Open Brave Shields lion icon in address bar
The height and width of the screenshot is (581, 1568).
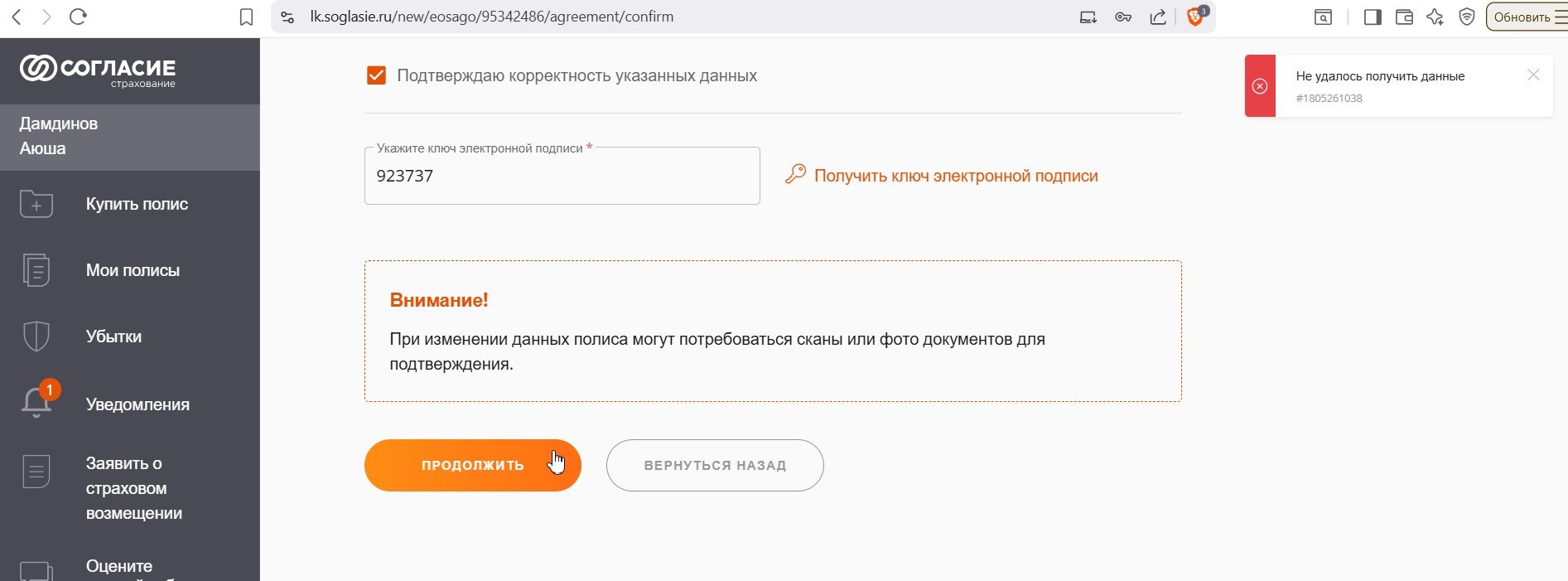[x=1196, y=17]
